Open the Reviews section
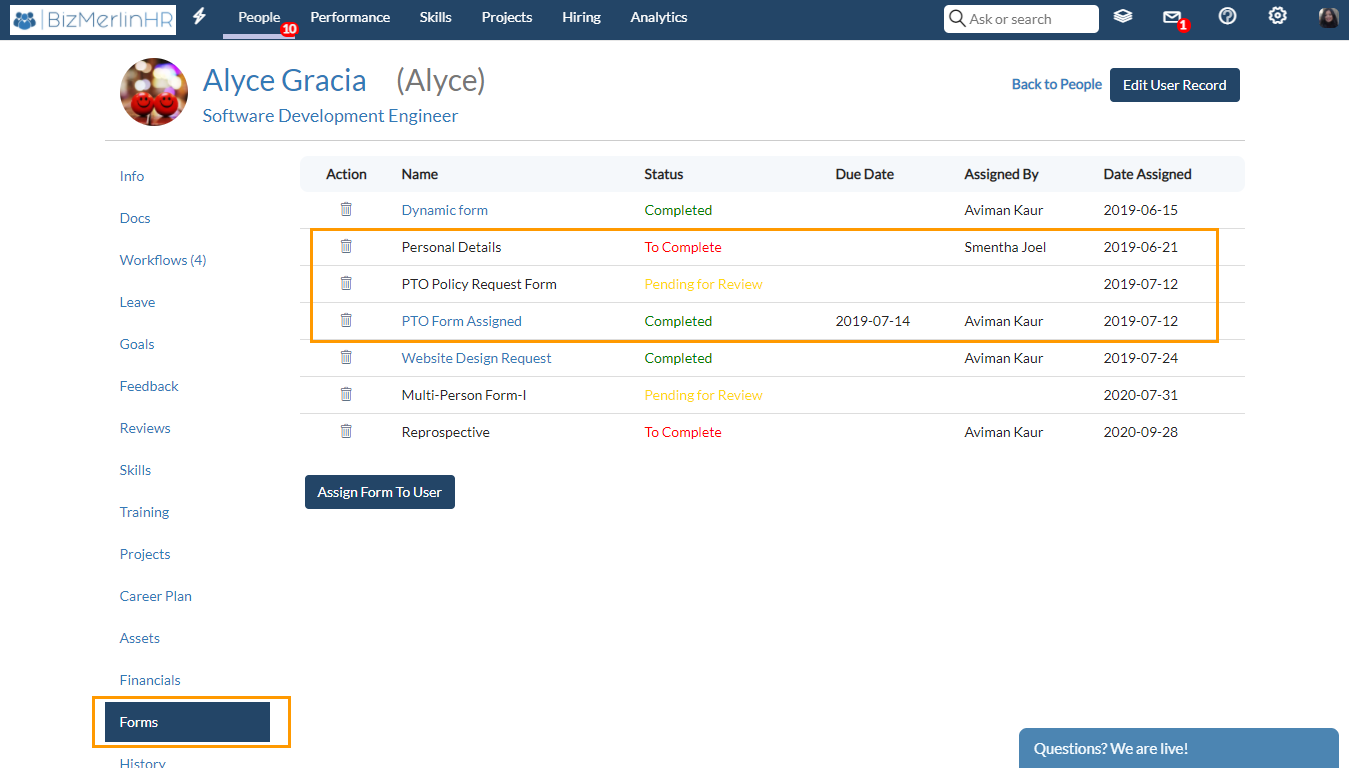Screen dimensions: 1349x768 145,428
